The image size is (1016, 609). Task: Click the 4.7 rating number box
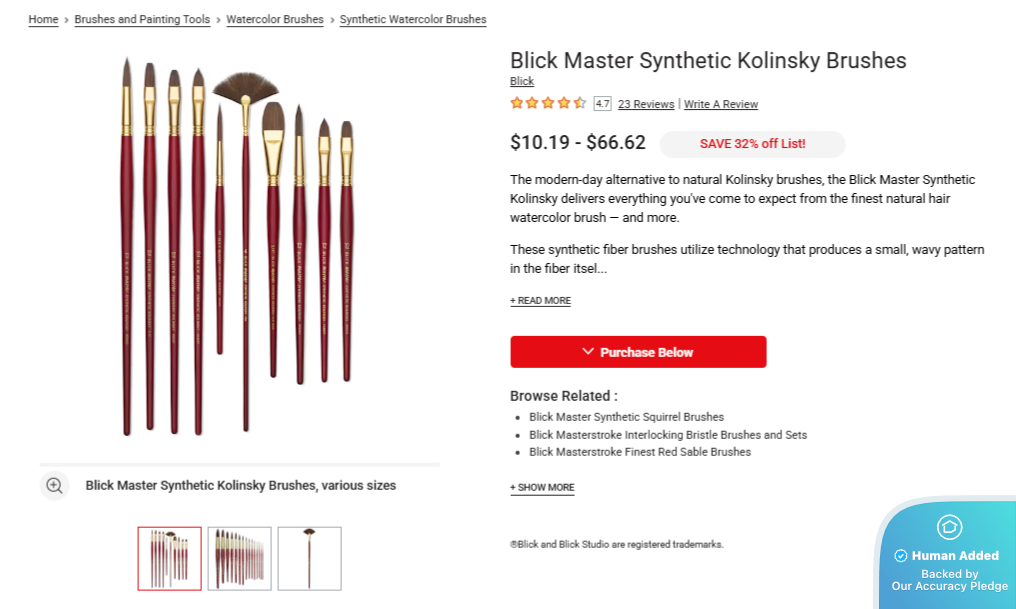coord(602,103)
